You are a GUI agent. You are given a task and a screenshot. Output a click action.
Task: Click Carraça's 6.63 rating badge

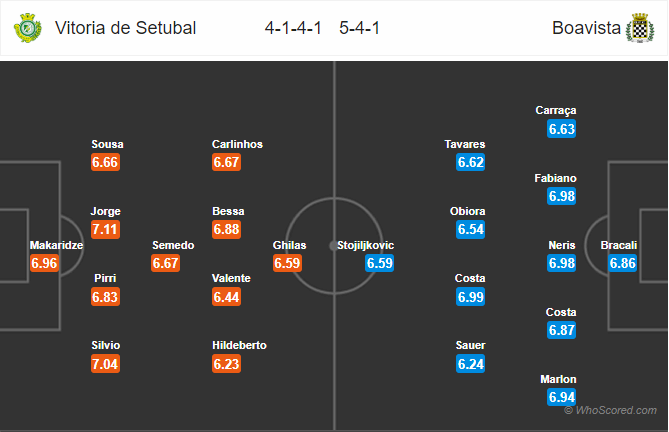[562, 129]
